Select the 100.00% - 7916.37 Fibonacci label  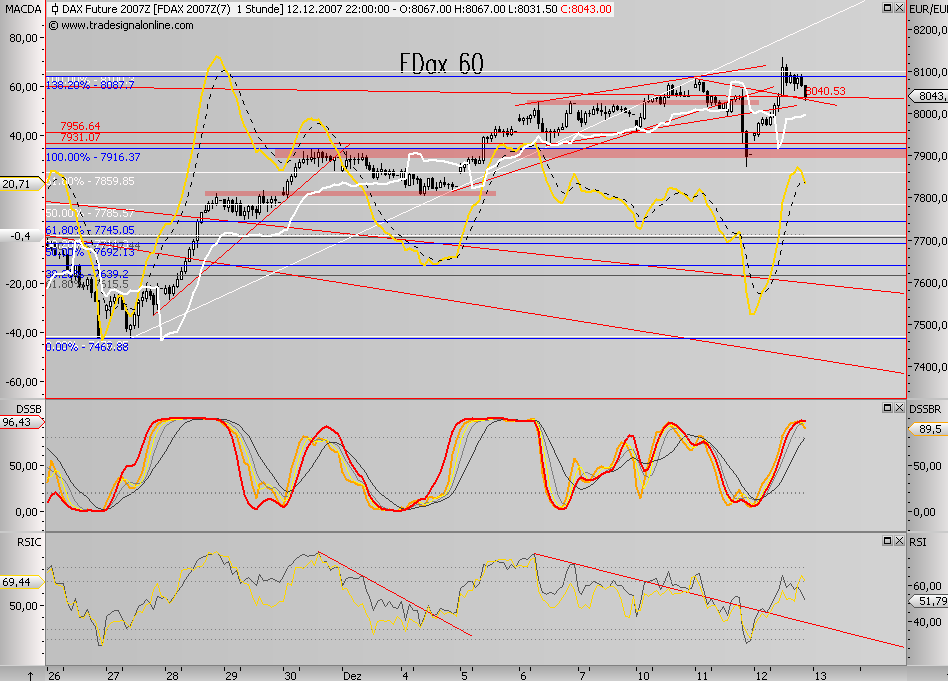(93, 157)
